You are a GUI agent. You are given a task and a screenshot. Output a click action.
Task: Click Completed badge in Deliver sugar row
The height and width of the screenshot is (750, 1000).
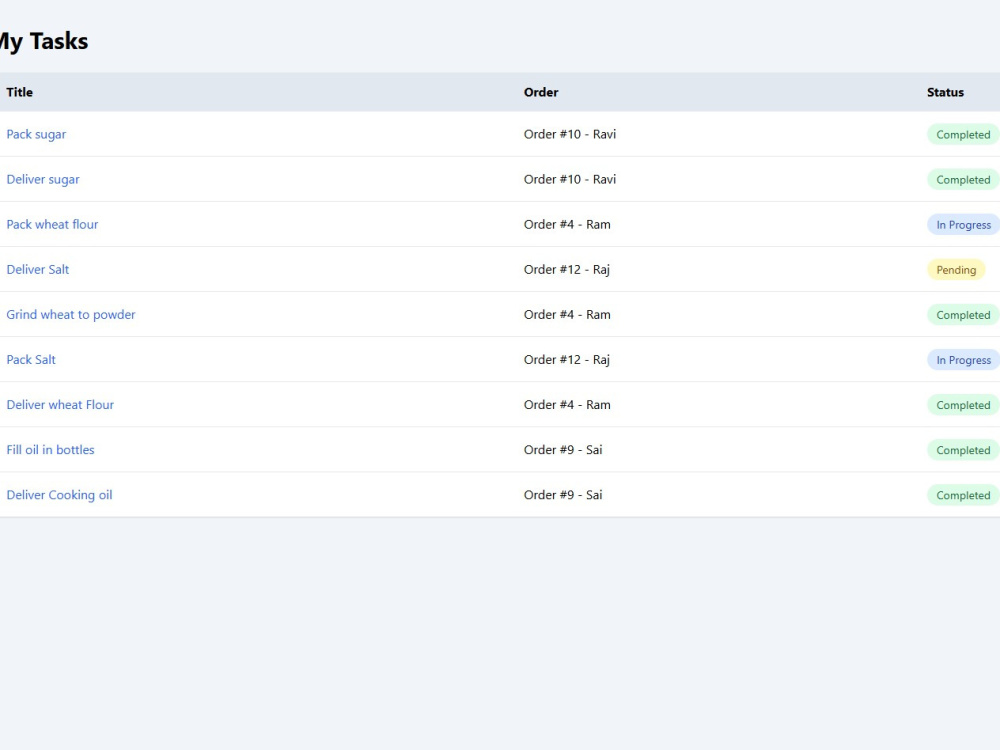pos(963,180)
